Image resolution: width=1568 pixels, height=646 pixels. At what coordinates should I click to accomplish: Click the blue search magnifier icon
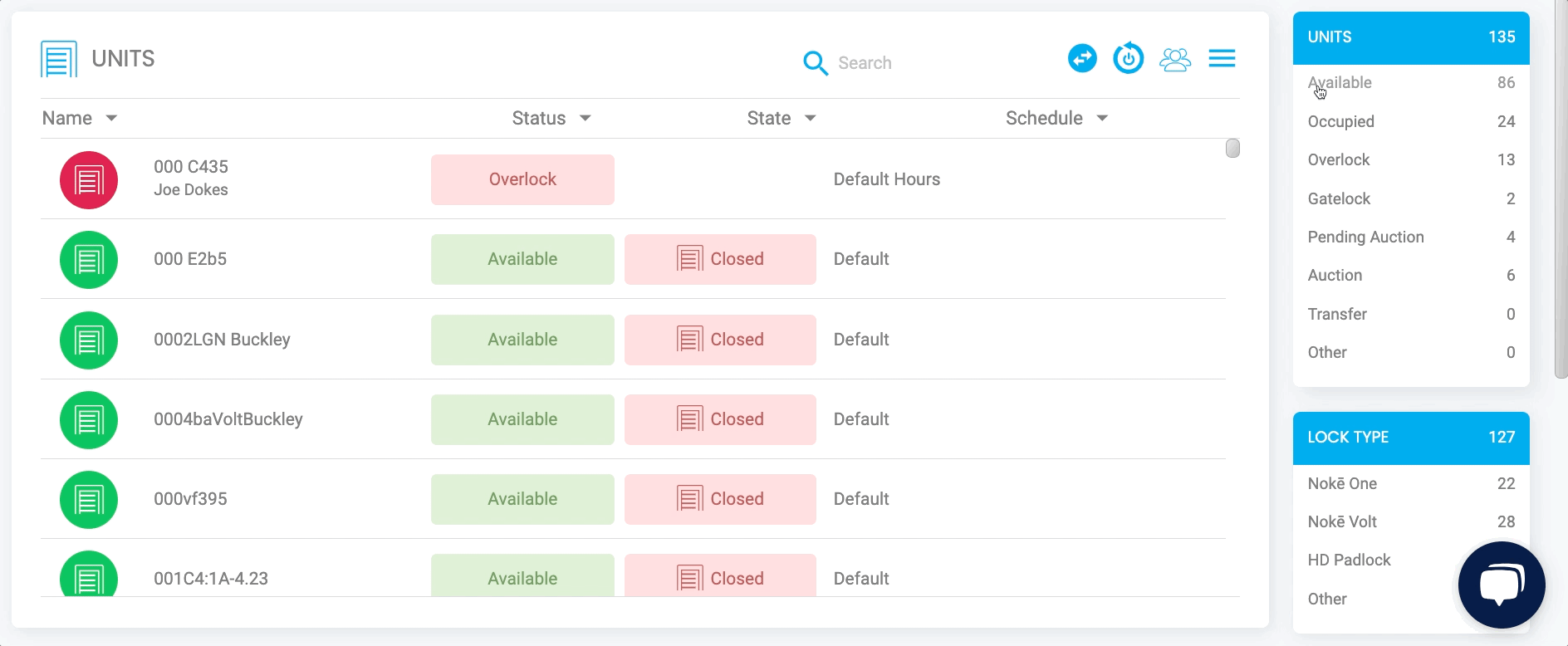click(816, 63)
